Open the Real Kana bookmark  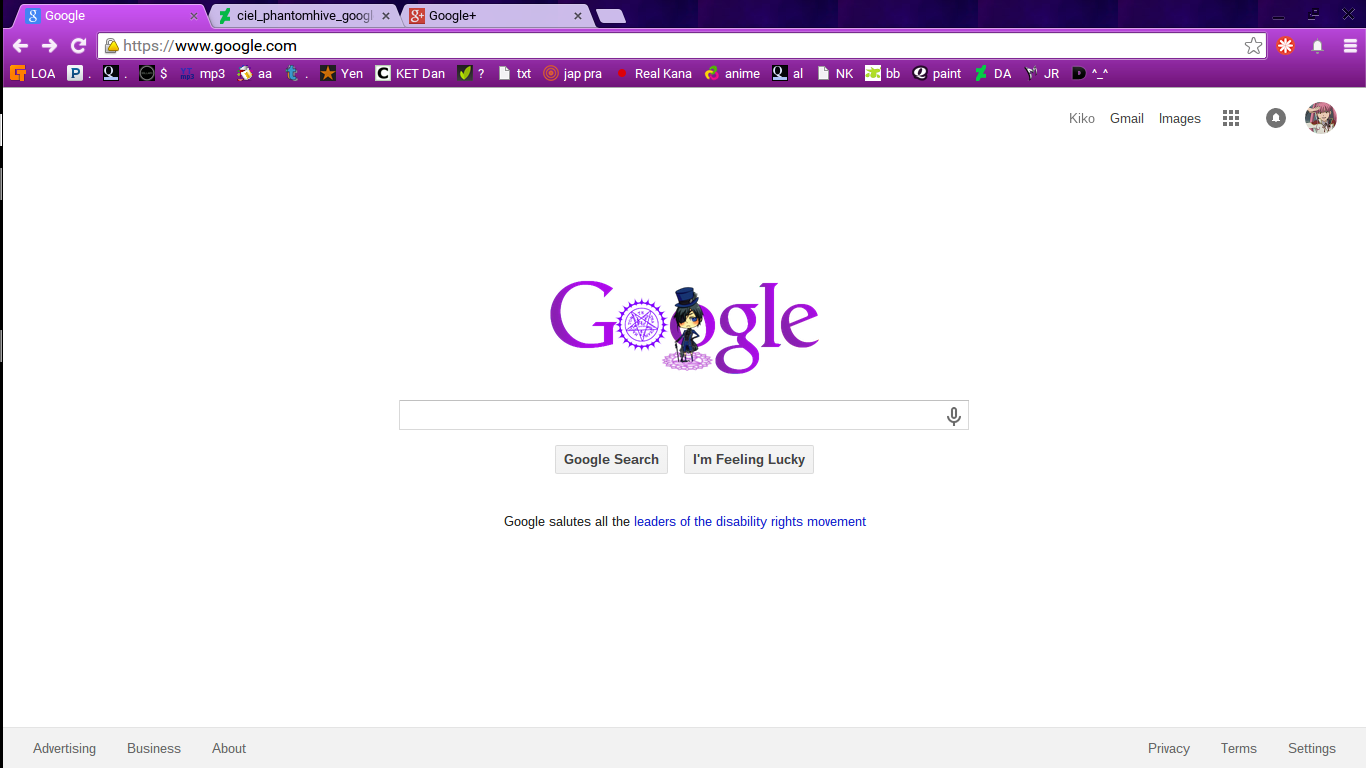tap(652, 73)
